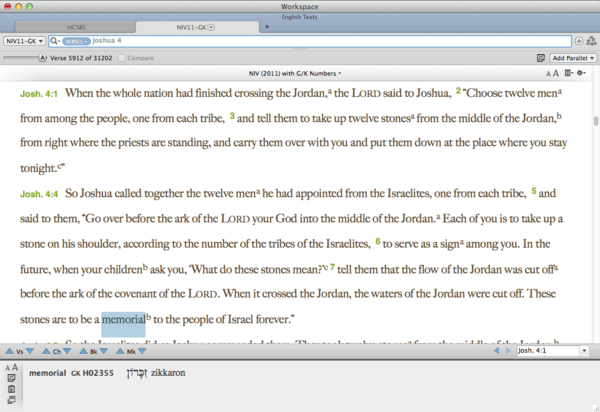Viewport: 600px width, 412px height.
Task: Switch to the HCSBS tab
Action: click(x=75, y=27)
